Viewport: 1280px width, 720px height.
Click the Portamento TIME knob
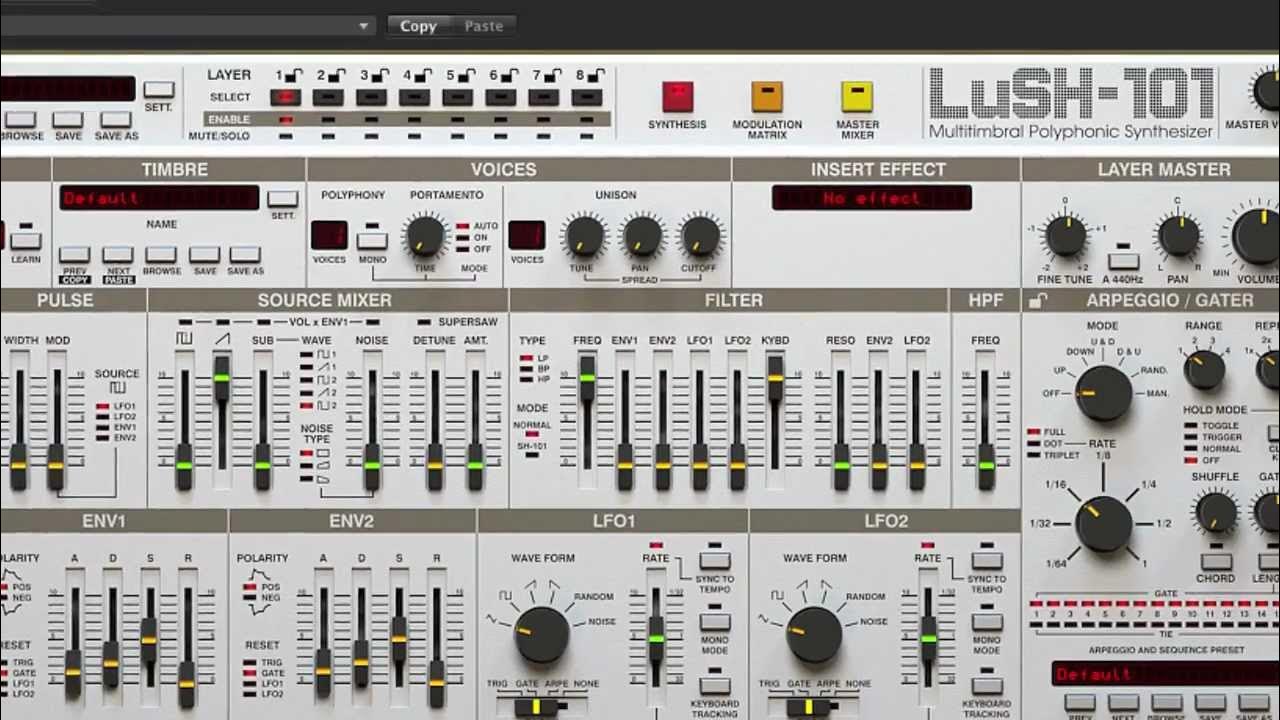click(425, 236)
